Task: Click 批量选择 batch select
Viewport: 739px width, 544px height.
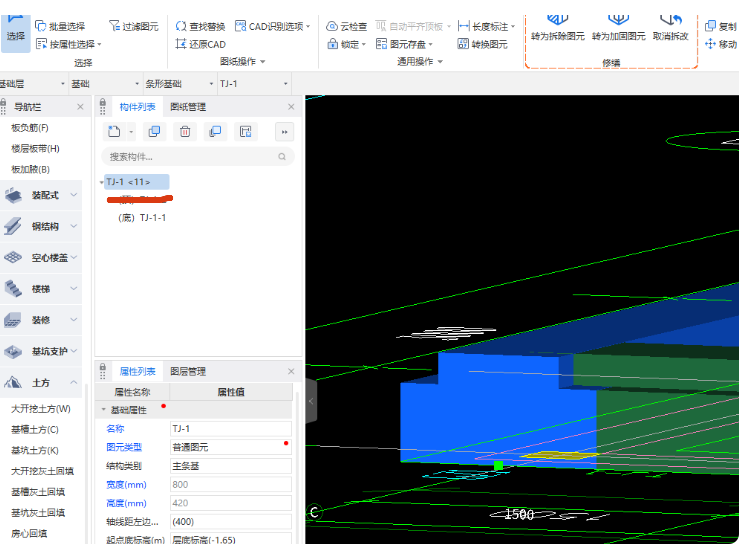Action: (x=60, y=26)
